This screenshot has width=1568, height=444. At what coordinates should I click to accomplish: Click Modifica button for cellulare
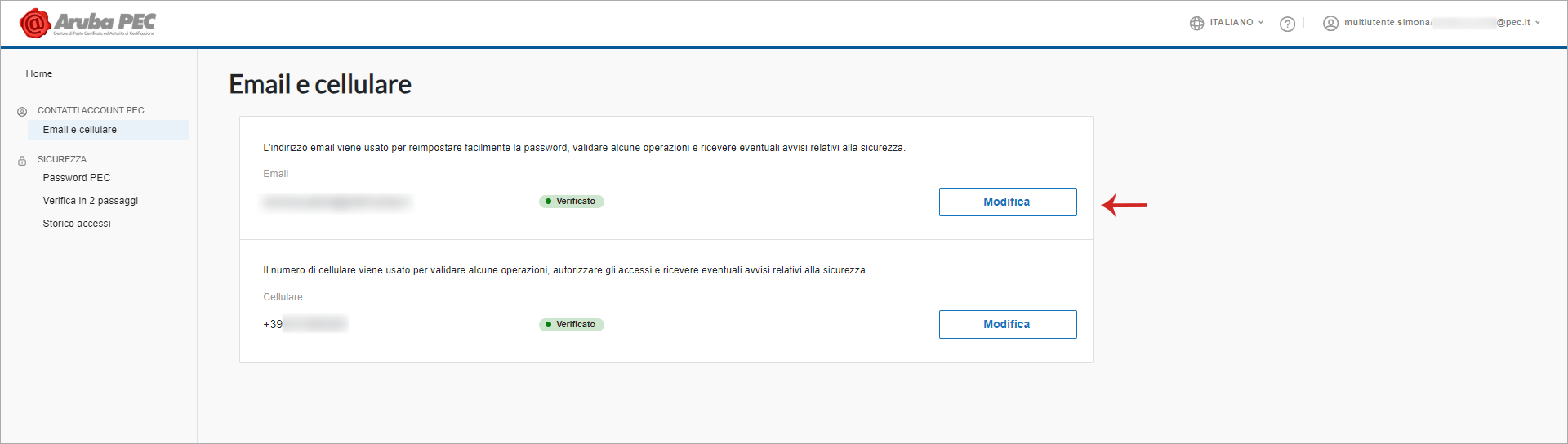(1008, 324)
